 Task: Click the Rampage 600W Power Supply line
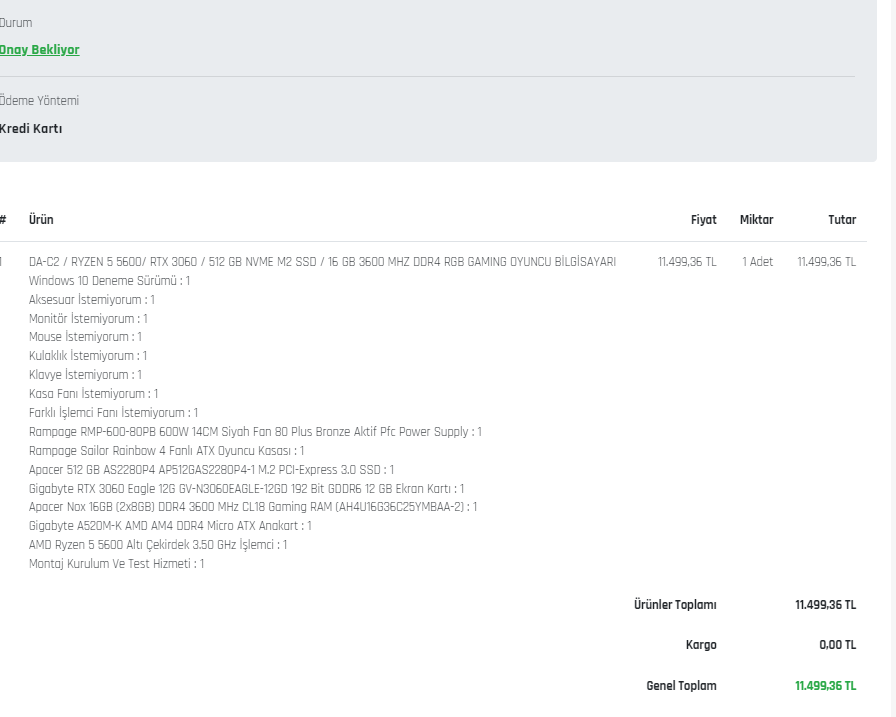pyautogui.click(x=255, y=432)
